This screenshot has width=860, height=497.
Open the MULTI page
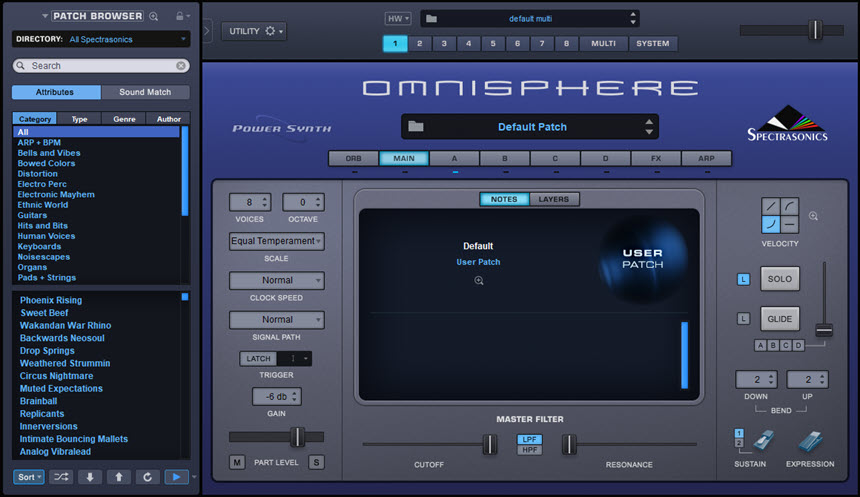[x=603, y=43]
